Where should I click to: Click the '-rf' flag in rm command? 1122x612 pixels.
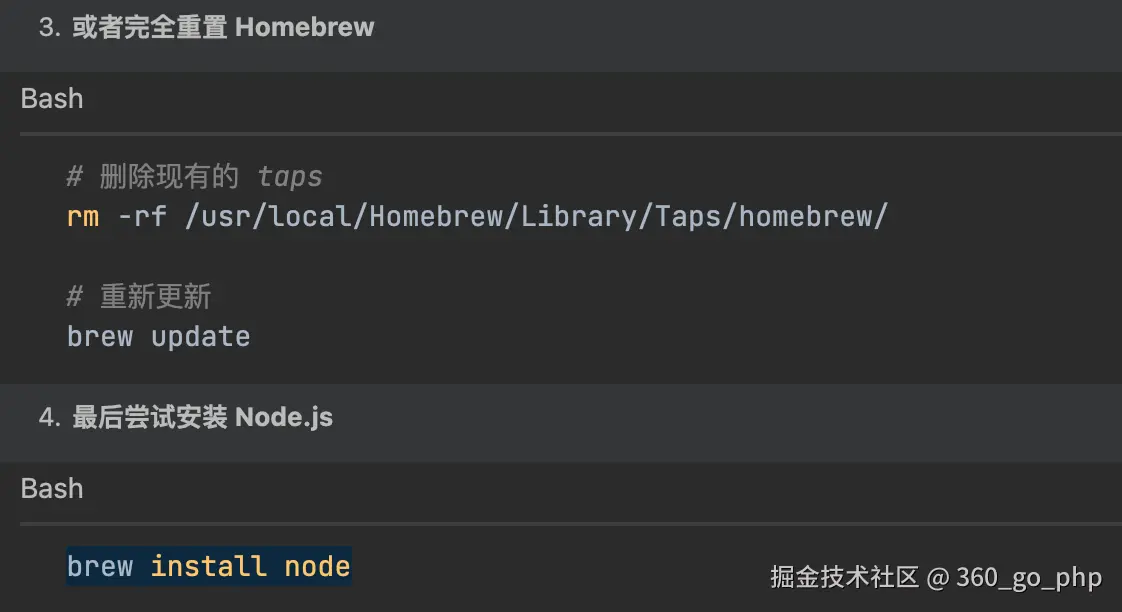(142, 216)
